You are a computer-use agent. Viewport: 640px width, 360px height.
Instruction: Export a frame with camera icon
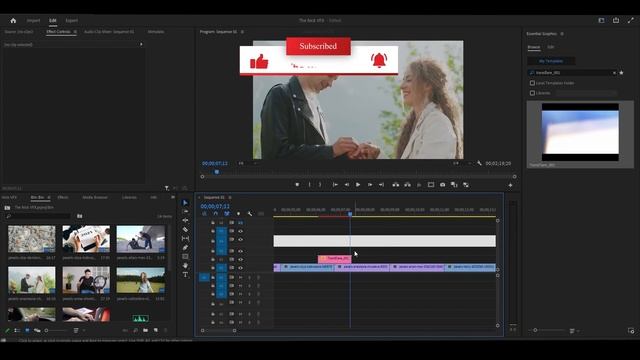point(442,185)
